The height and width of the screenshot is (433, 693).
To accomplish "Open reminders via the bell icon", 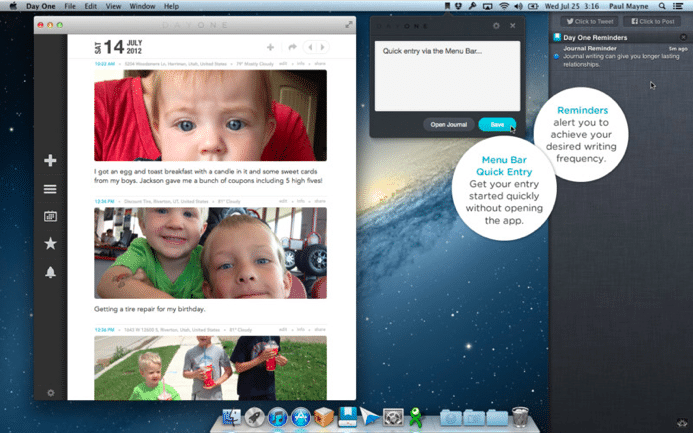I will [x=50, y=272].
